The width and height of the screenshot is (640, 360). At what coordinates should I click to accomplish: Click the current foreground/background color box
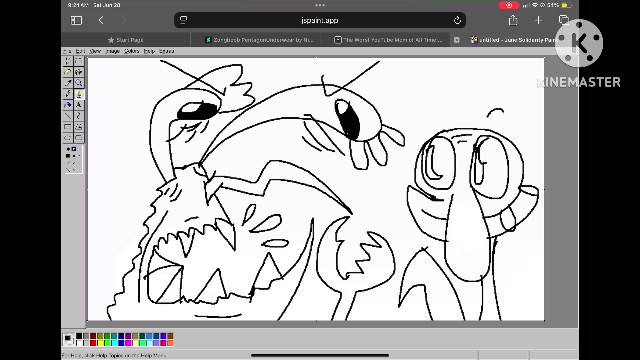[69, 339]
